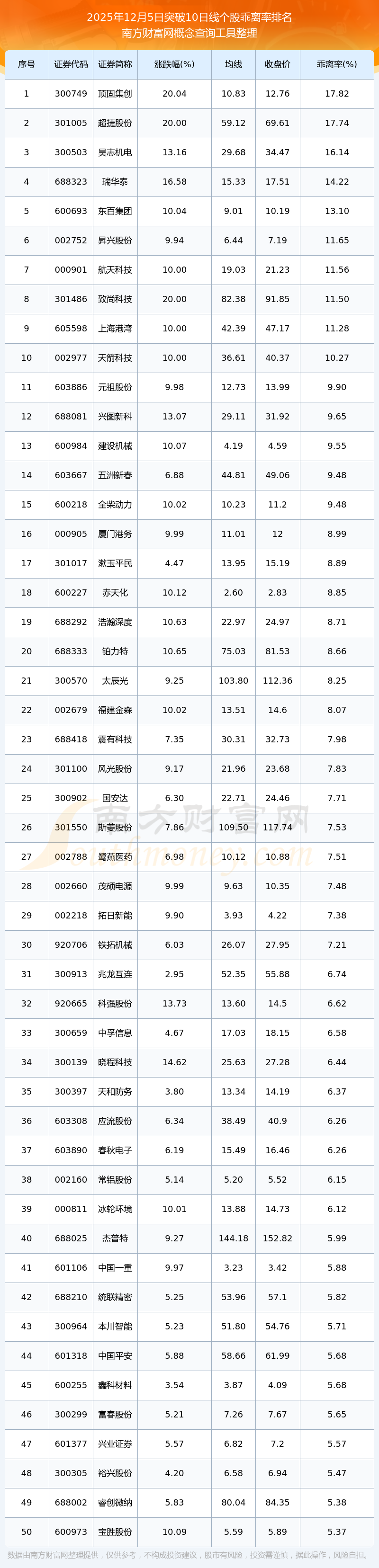Click the 收盘价 column header
Viewport: 379px width, 1568px height.
[x=277, y=64]
